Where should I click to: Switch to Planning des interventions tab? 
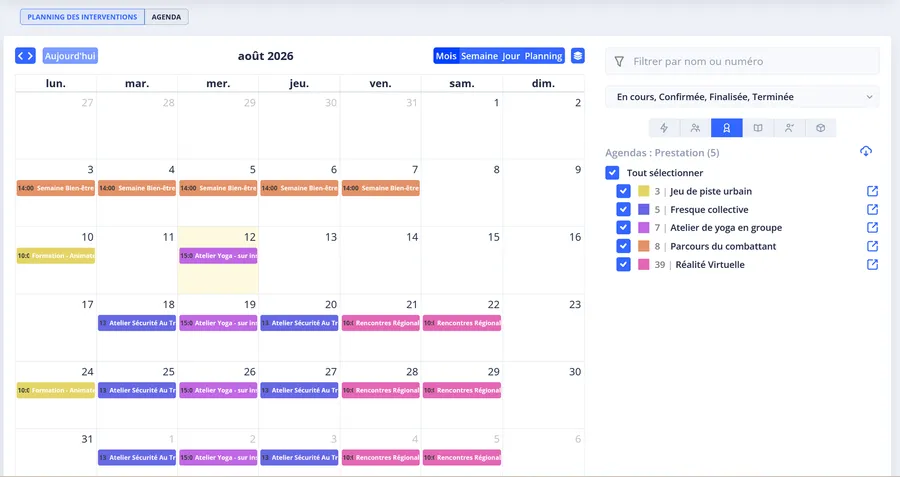tap(82, 17)
